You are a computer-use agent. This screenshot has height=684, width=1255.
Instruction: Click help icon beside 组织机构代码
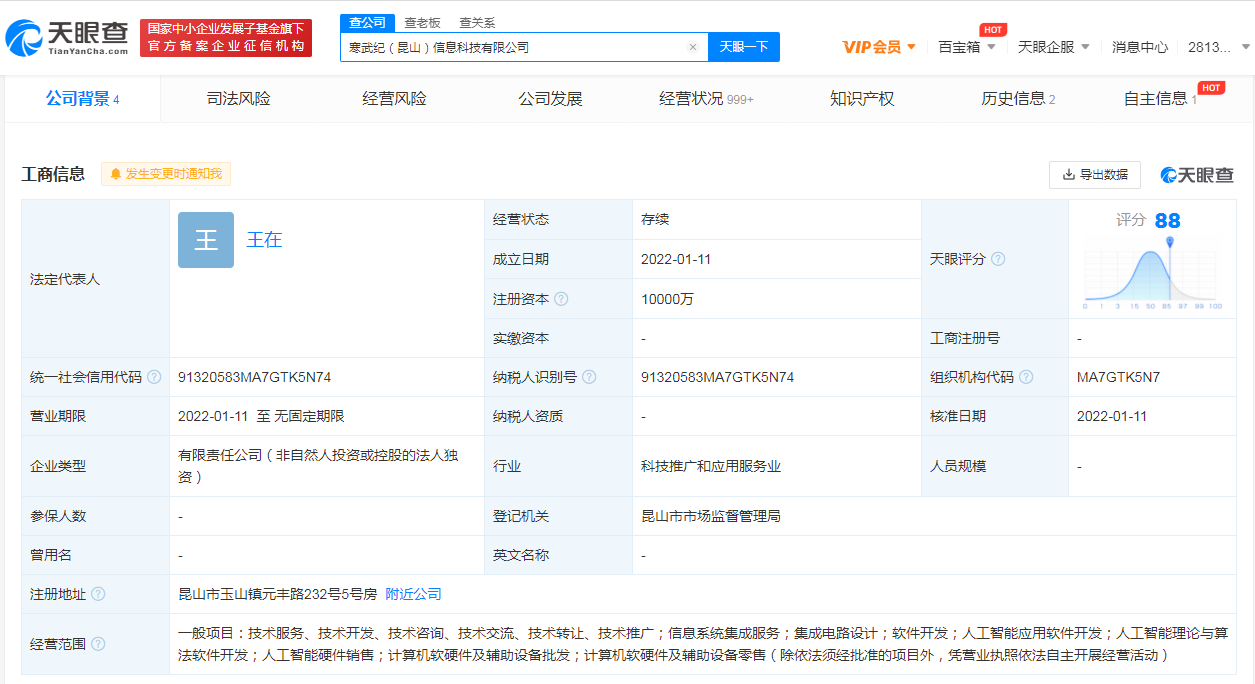[x=1026, y=377]
